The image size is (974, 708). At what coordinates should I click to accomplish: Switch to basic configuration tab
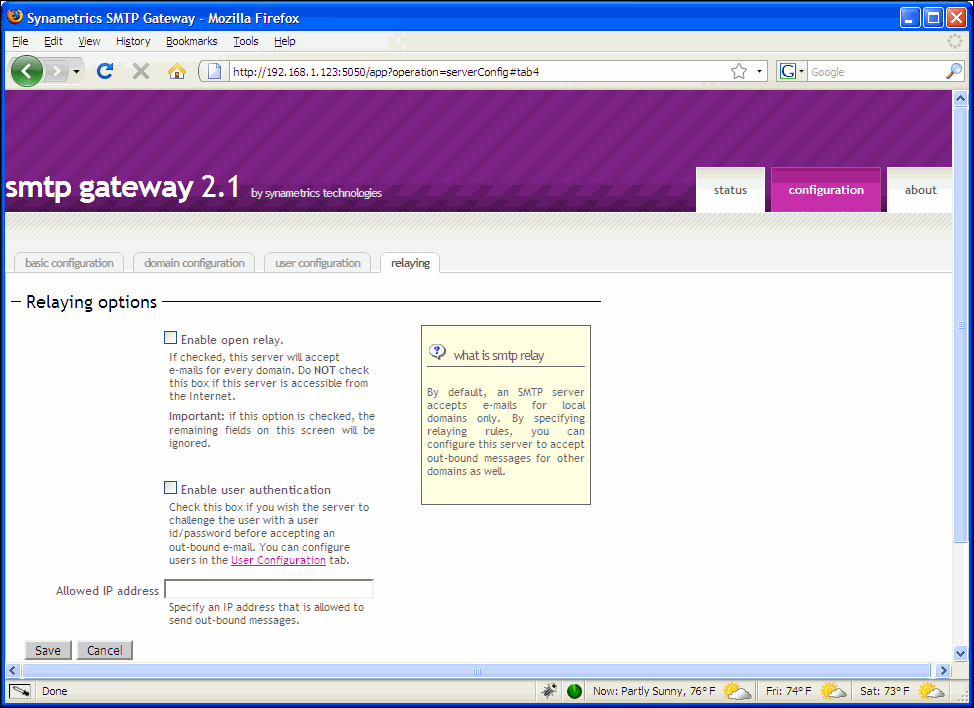point(69,263)
